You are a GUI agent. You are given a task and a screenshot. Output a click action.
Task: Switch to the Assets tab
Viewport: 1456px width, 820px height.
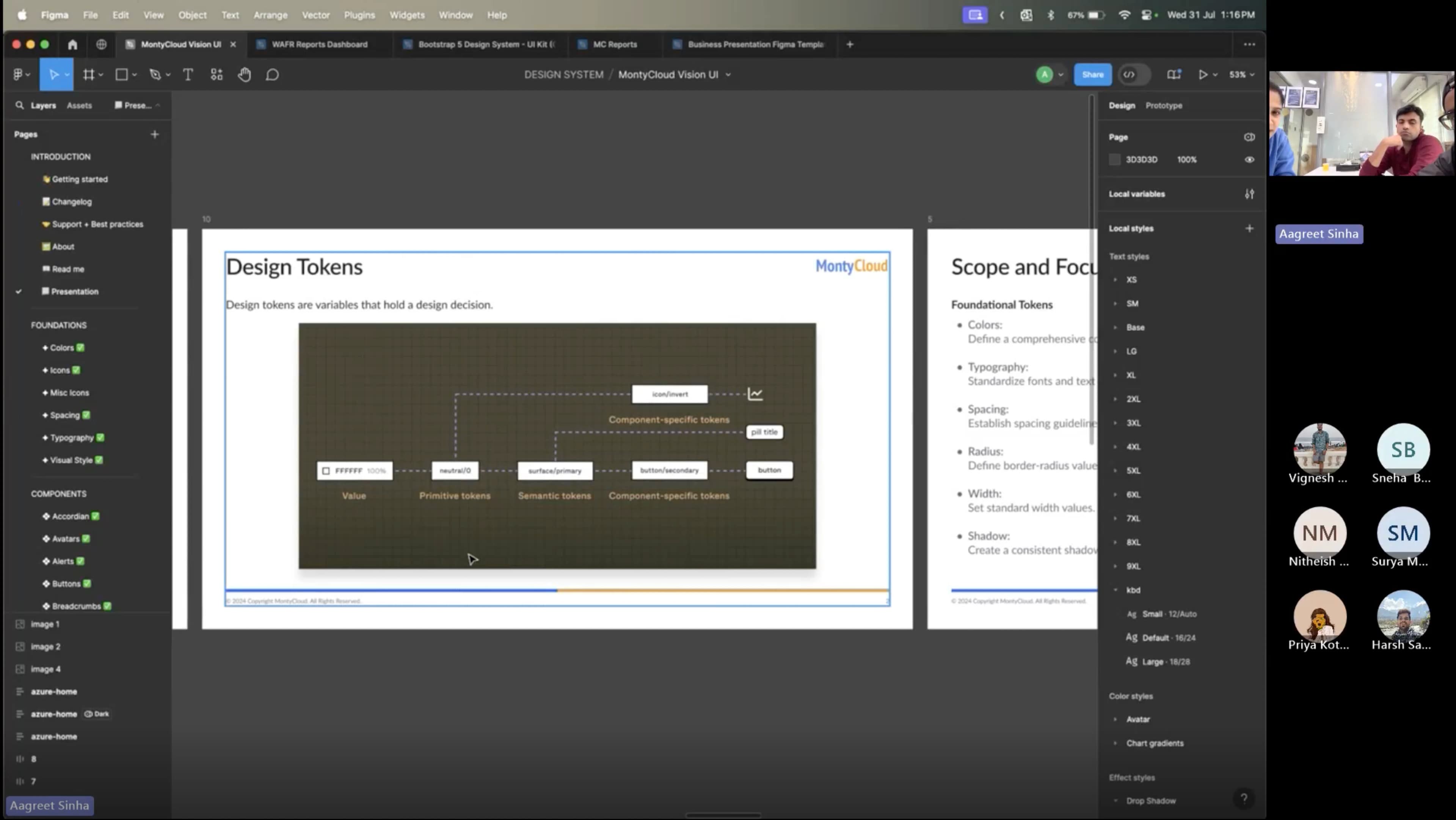pyautogui.click(x=79, y=105)
